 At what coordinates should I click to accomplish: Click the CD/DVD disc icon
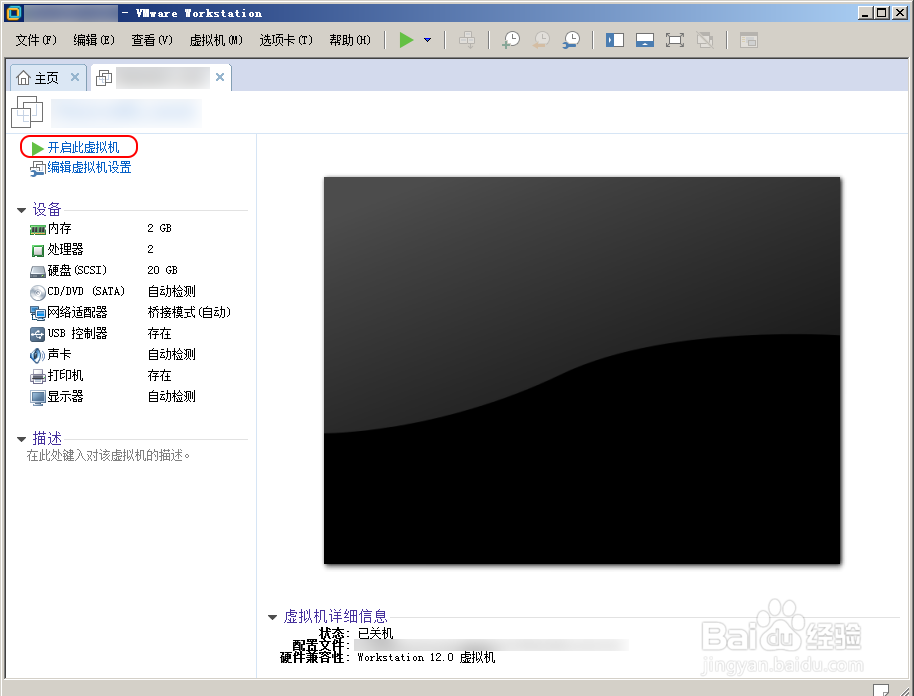coord(37,293)
